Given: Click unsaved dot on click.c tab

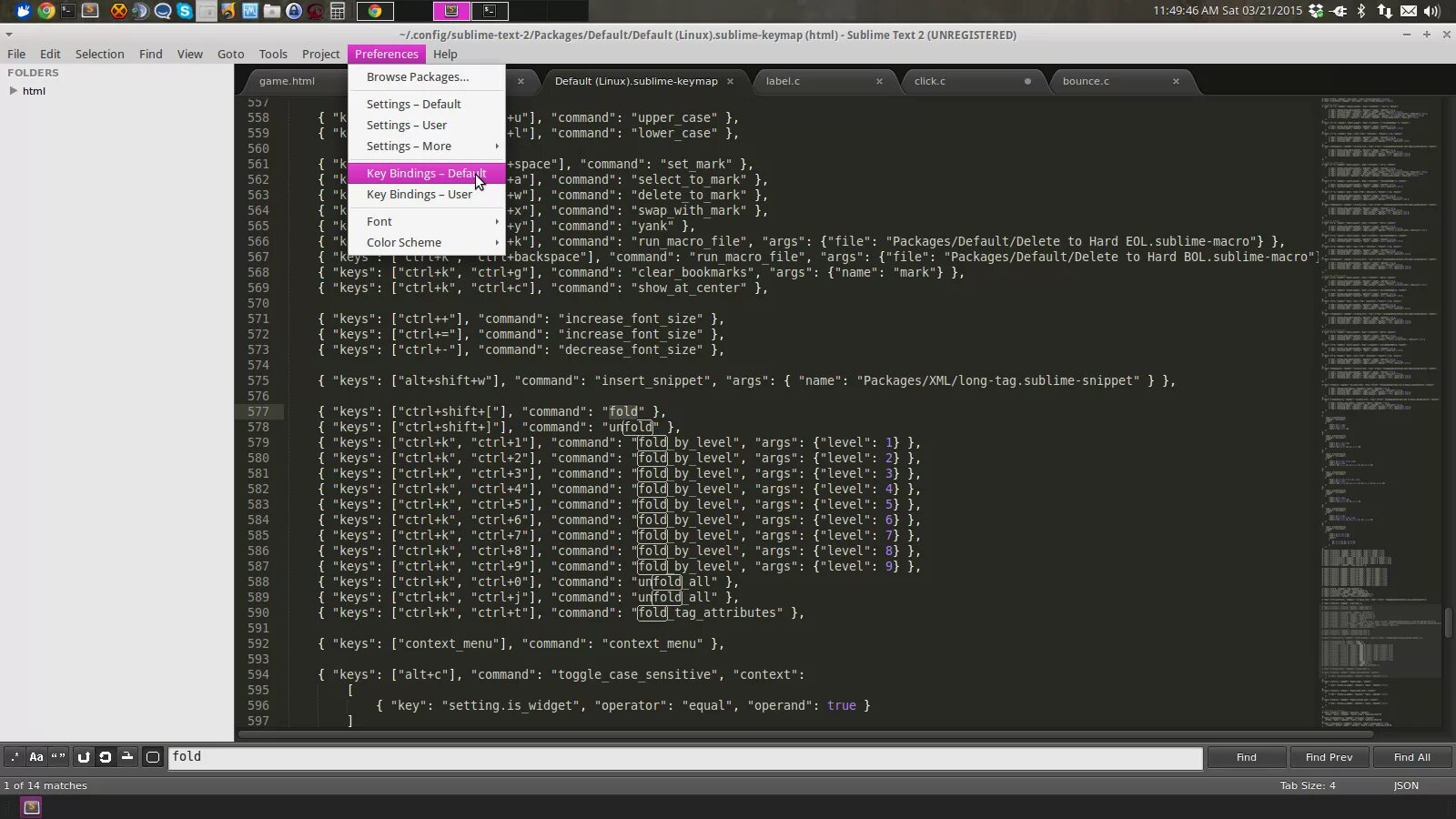Looking at the screenshot, I should (x=1027, y=82).
